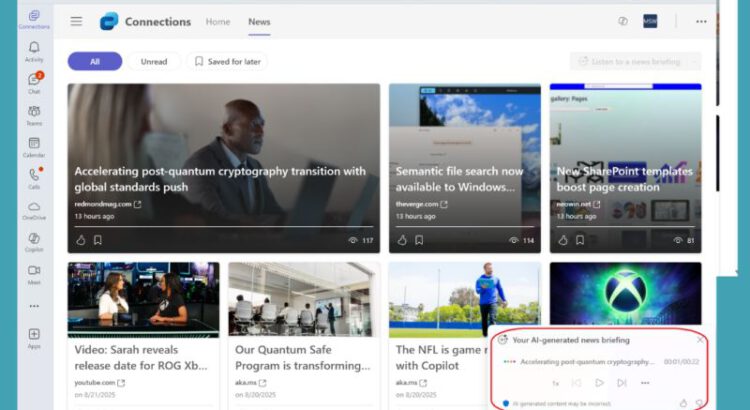Open the header More options ellipsis
Screen dimensions: 750x410
[701, 22]
